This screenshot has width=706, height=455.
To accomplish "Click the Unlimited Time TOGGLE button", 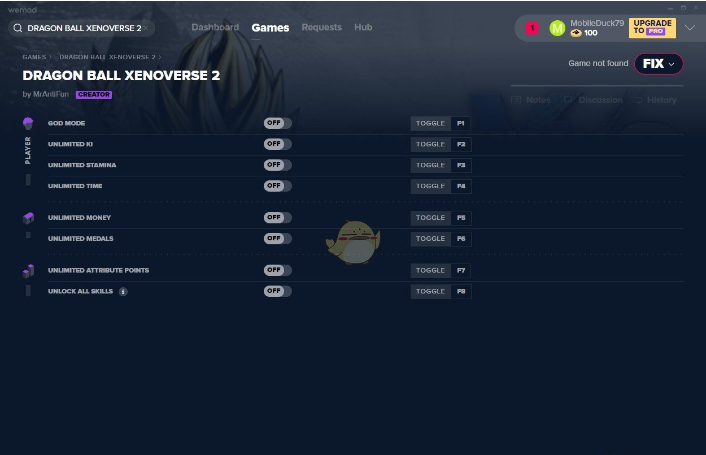I will (x=430, y=186).
